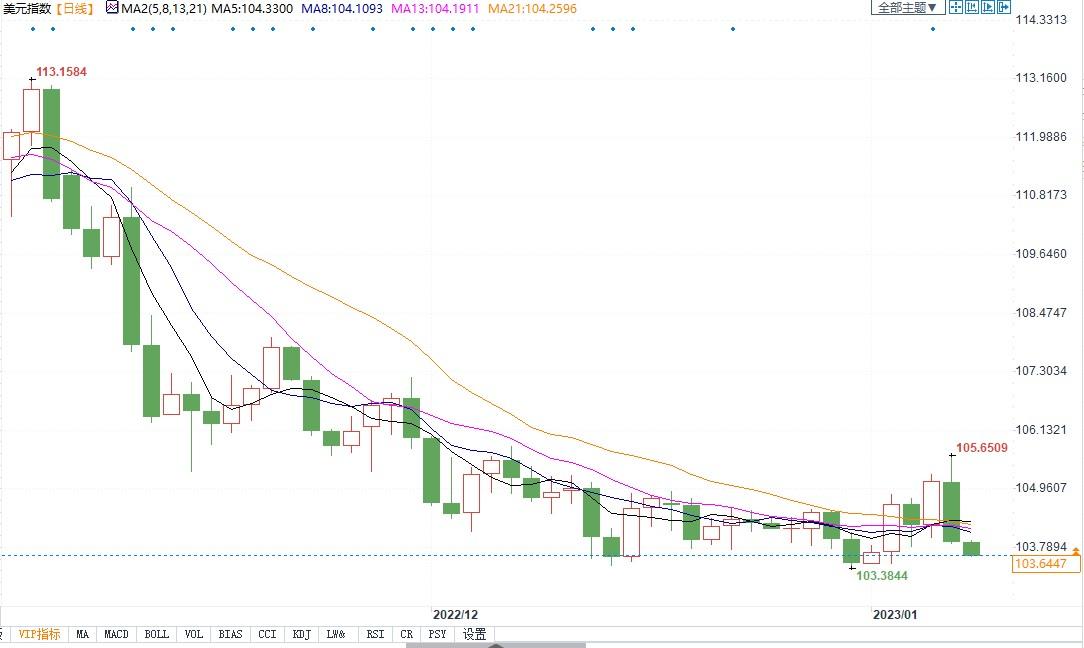Screen dimensions: 1084x648
Task: Click the crosshair cursor icon
Action: (x=955, y=7)
